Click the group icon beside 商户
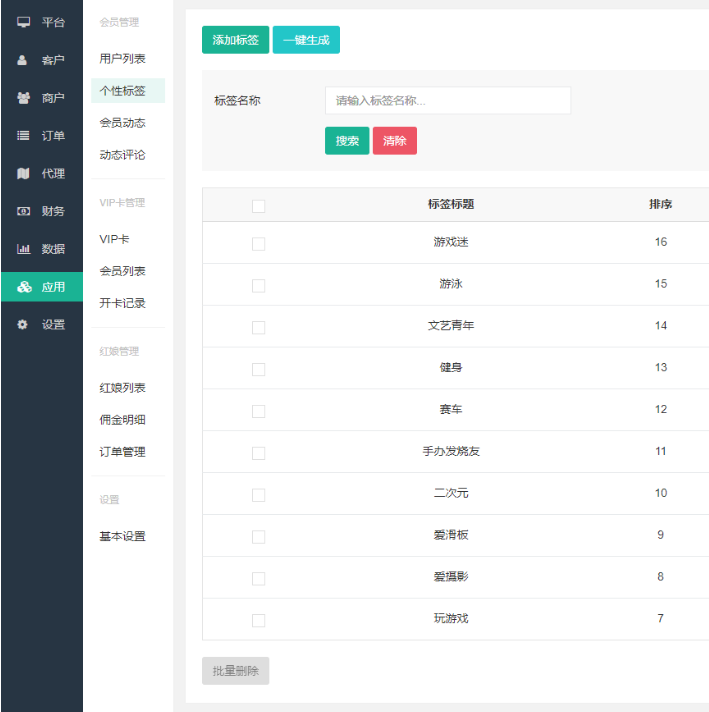The height and width of the screenshot is (712, 709). point(23,98)
